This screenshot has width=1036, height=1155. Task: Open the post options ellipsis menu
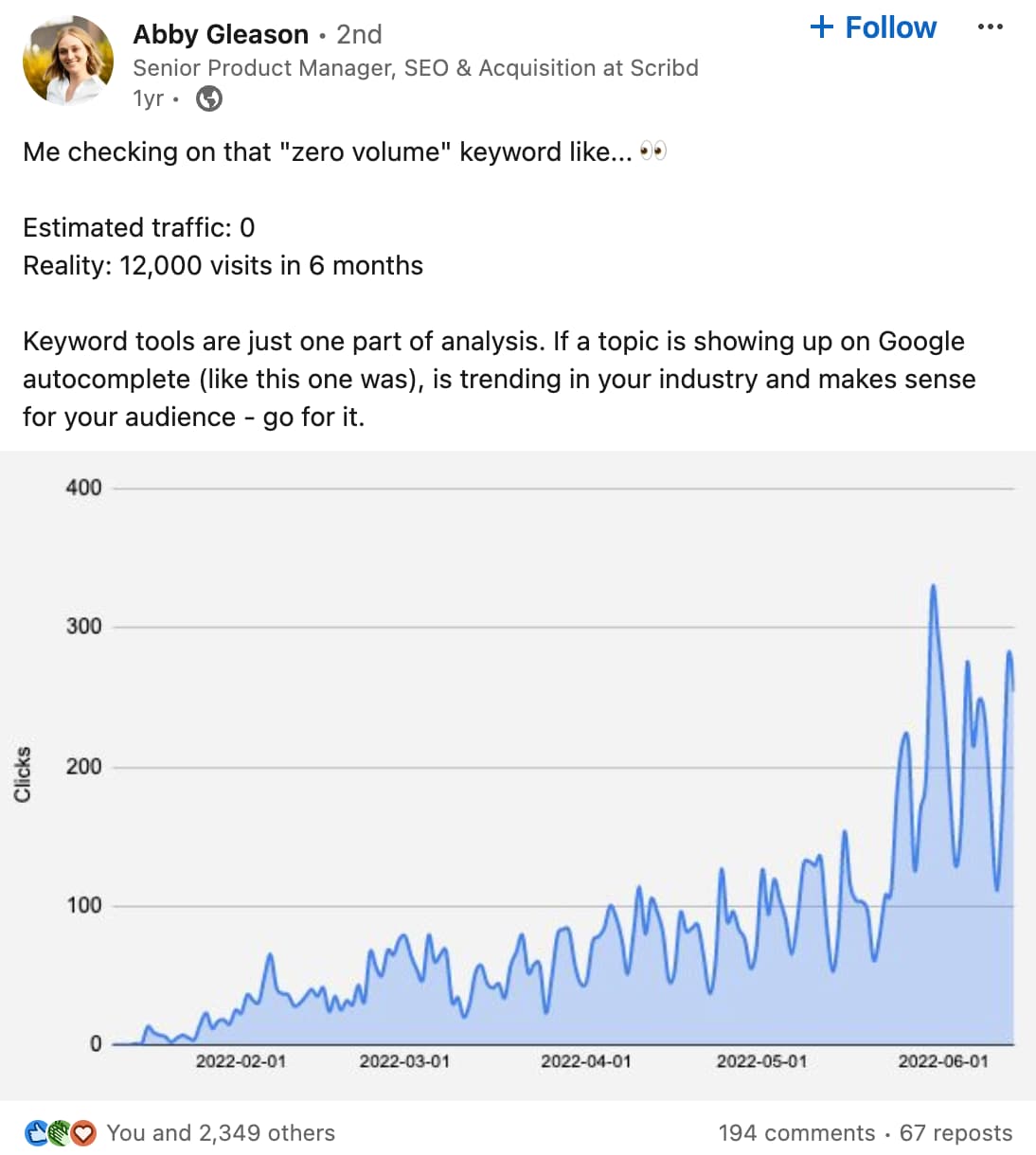point(990,27)
